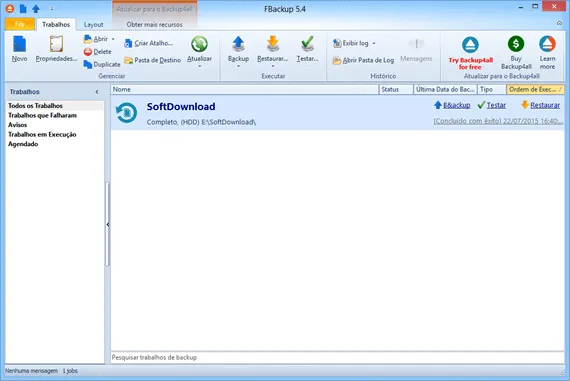Click the Completo, (HDD) E:\SoftDownload\ description
Image resolution: width=570 pixels, height=381 pixels.
pos(201,122)
